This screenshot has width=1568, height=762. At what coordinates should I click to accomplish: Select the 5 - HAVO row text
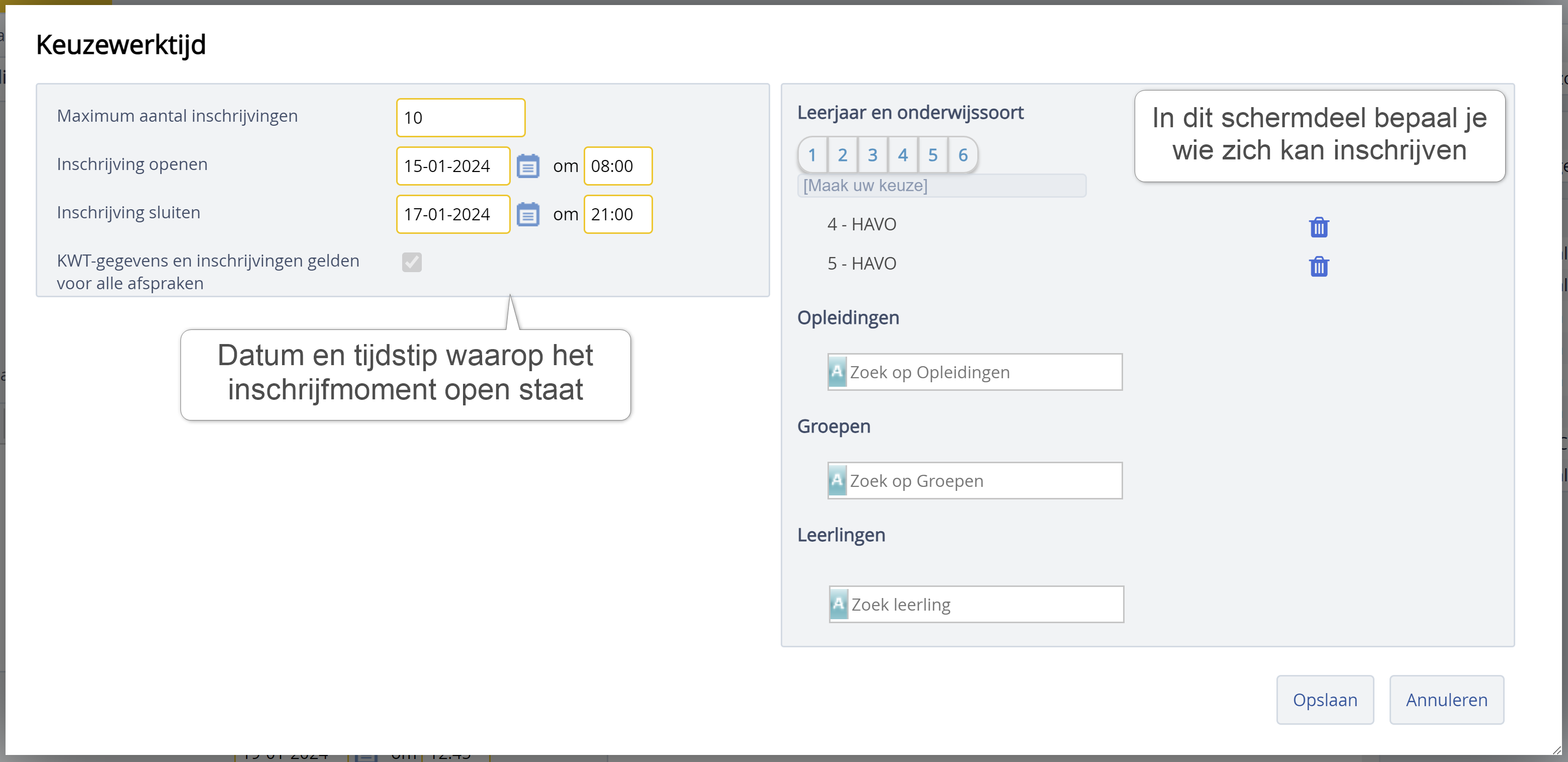tap(862, 263)
